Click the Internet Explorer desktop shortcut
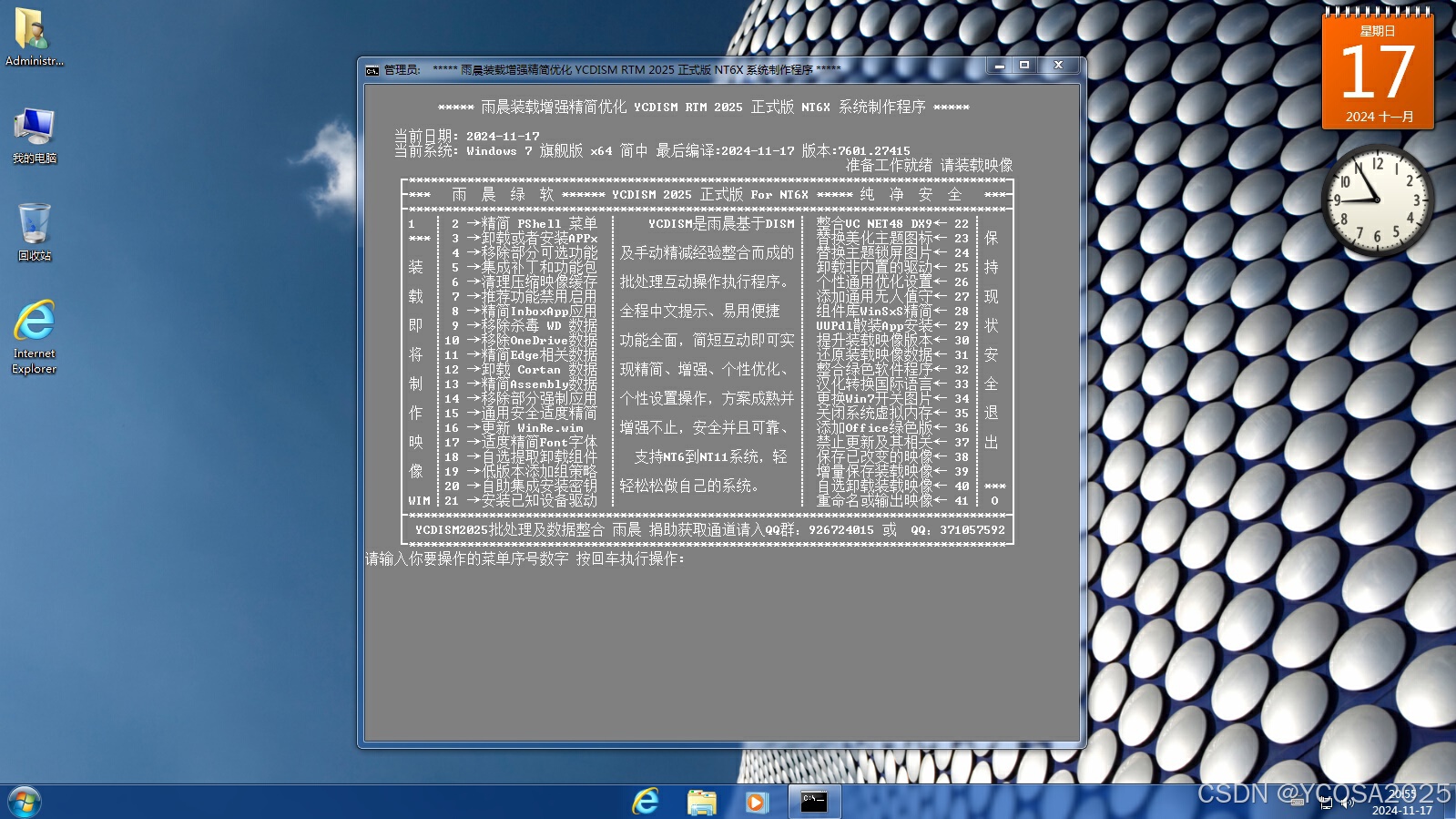 [34, 336]
